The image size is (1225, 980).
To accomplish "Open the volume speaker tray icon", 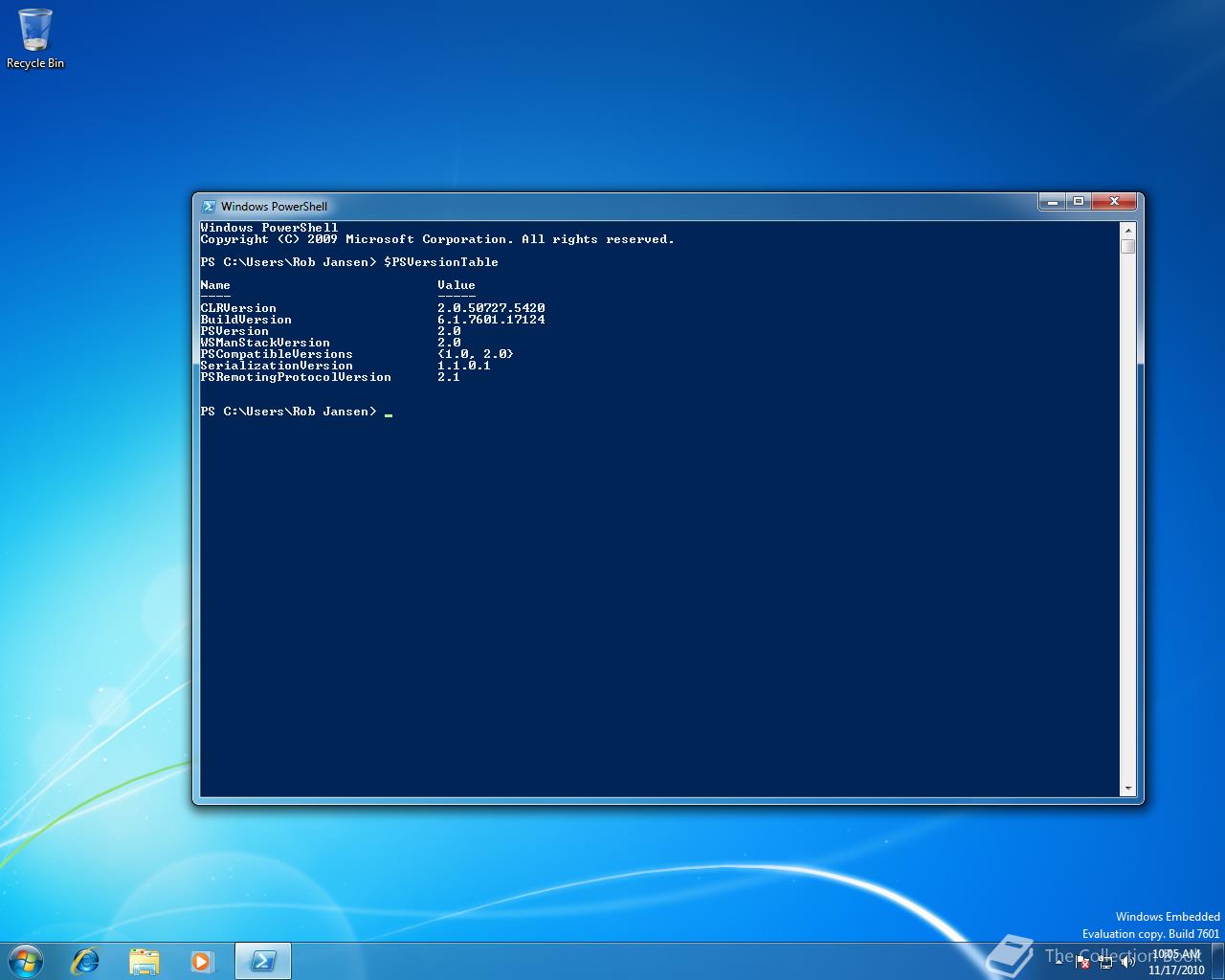I will click(1127, 963).
